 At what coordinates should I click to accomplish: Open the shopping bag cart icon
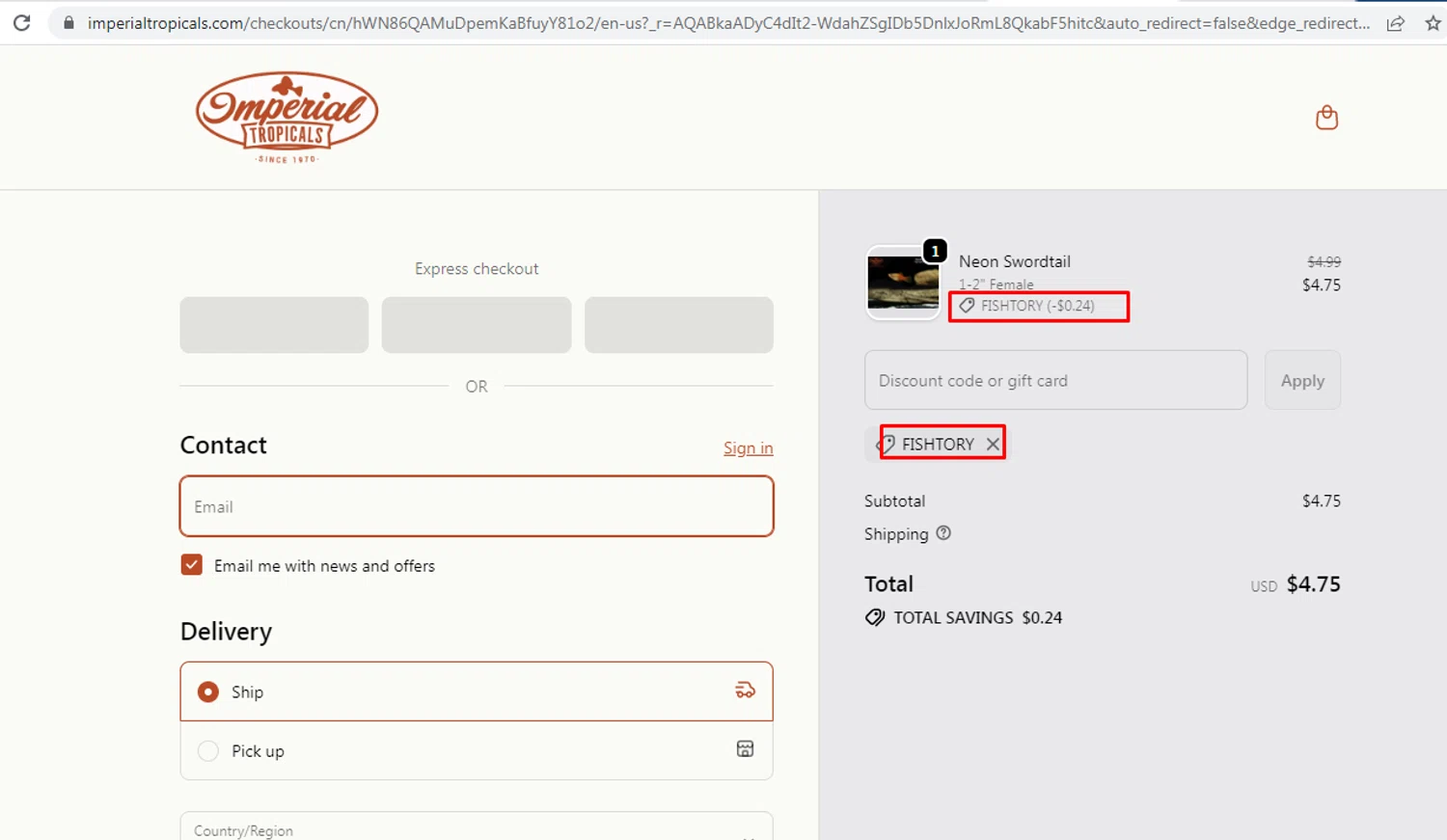[x=1326, y=118]
